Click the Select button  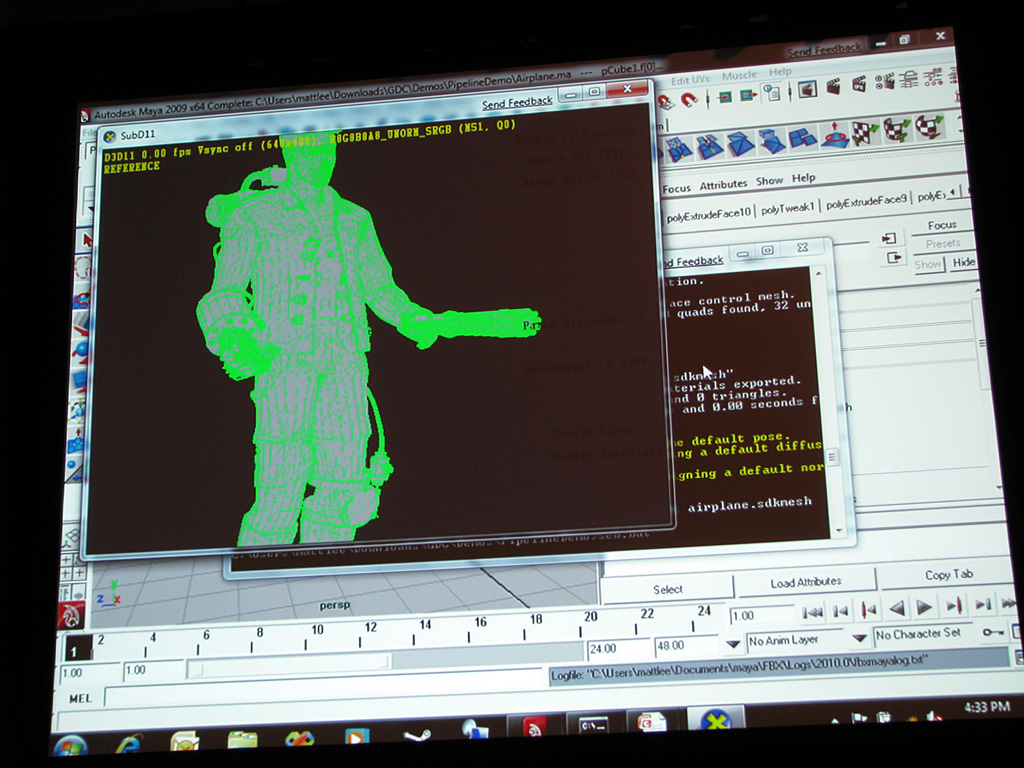pos(667,589)
